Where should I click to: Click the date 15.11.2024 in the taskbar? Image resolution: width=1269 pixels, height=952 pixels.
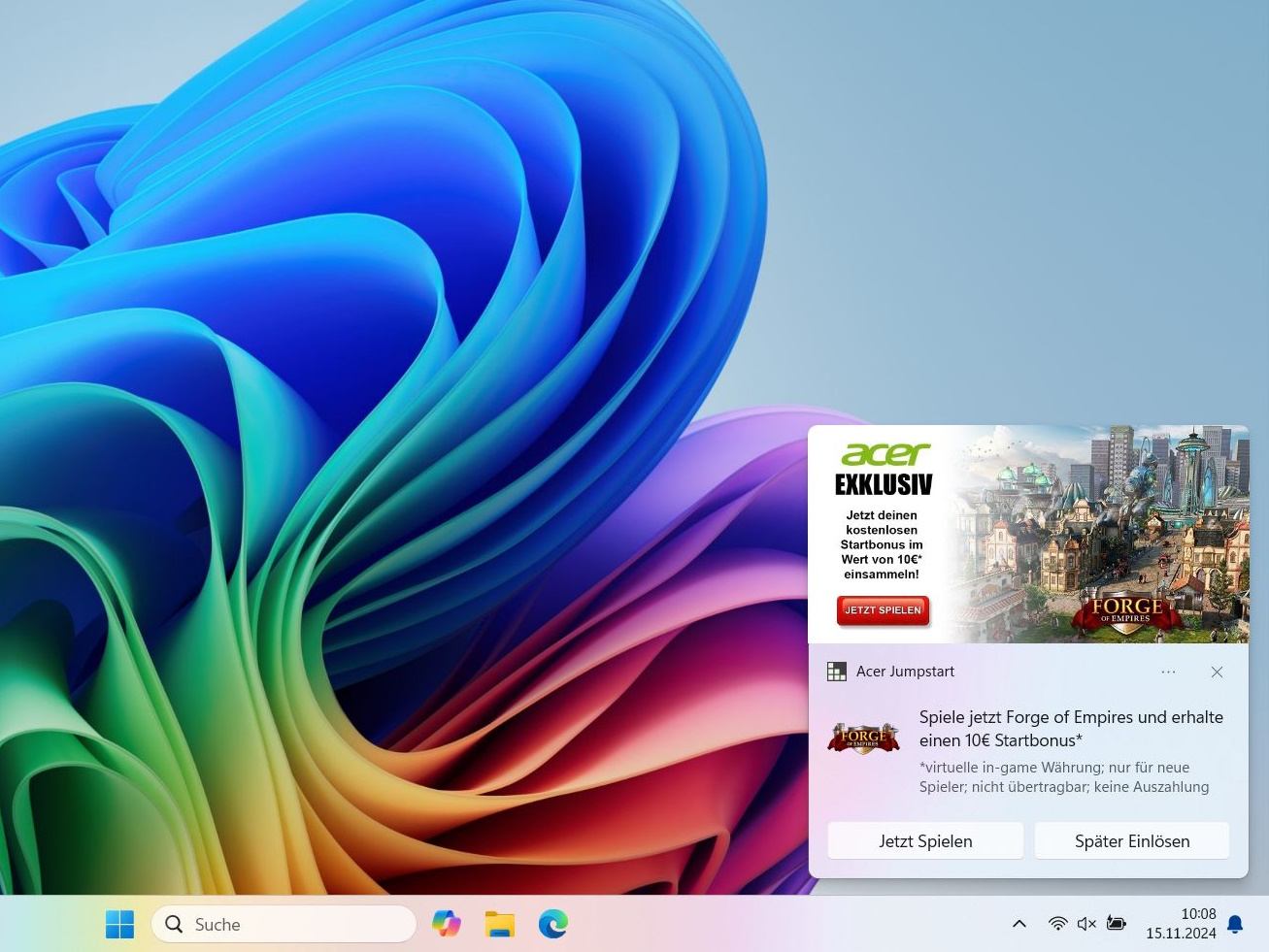click(1181, 934)
